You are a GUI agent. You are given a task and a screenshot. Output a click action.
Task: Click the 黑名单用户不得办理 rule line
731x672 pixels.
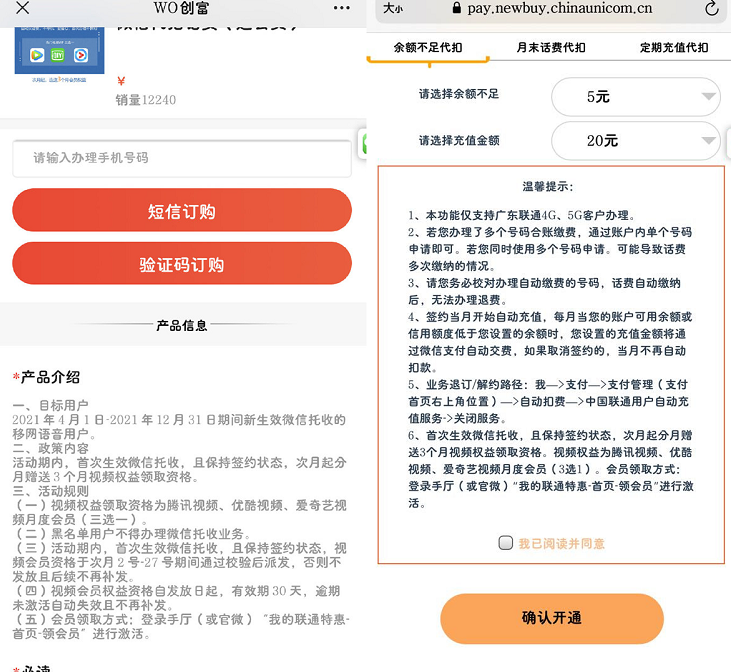click(x=134, y=534)
